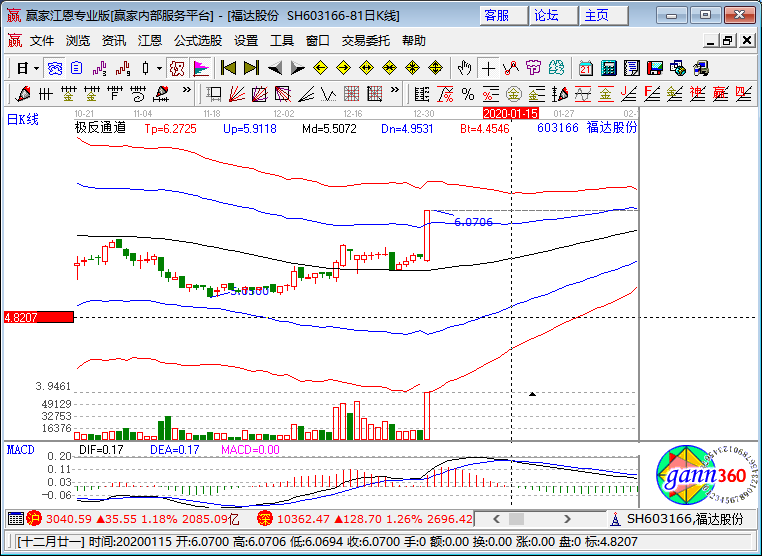Screen dimensions: 762x556
Task: Click the DIF=0.17 value
Action: [102, 450]
